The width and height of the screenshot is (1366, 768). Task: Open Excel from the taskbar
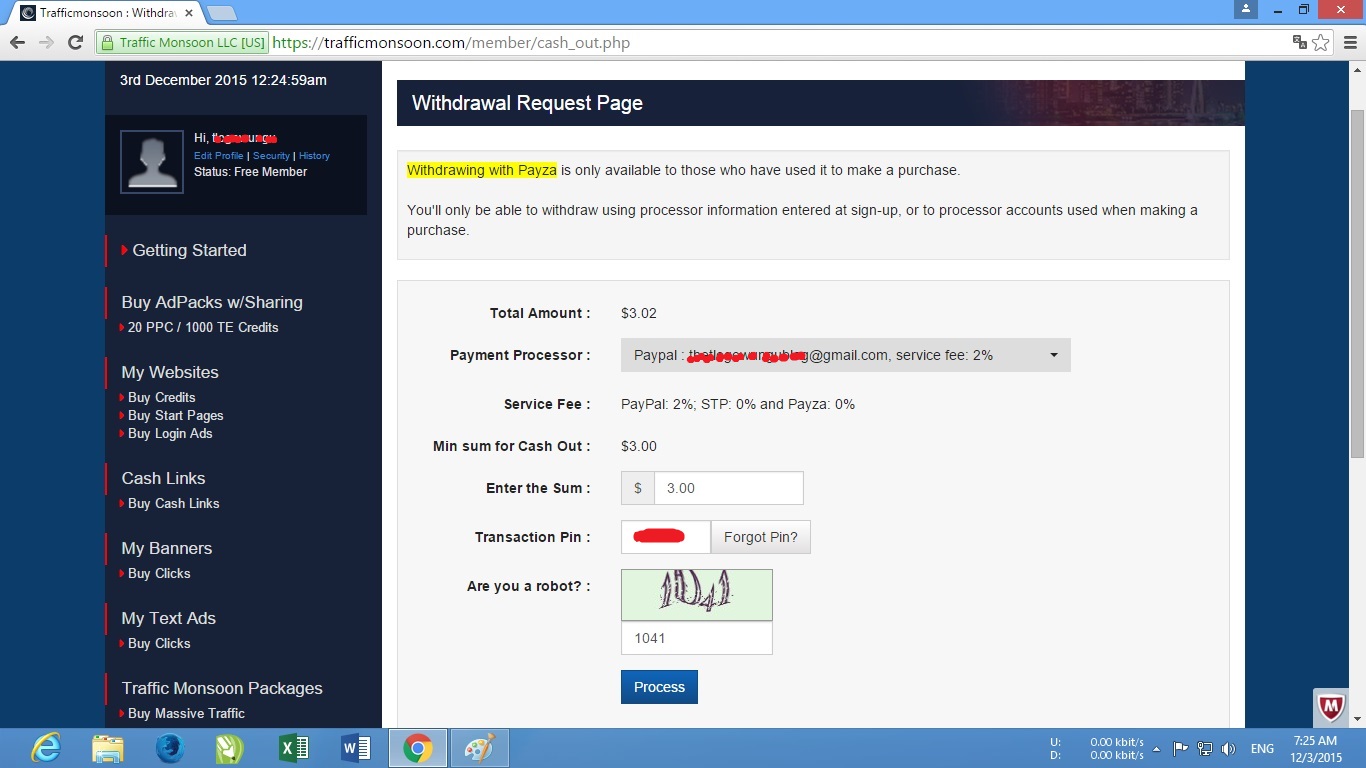294,748
